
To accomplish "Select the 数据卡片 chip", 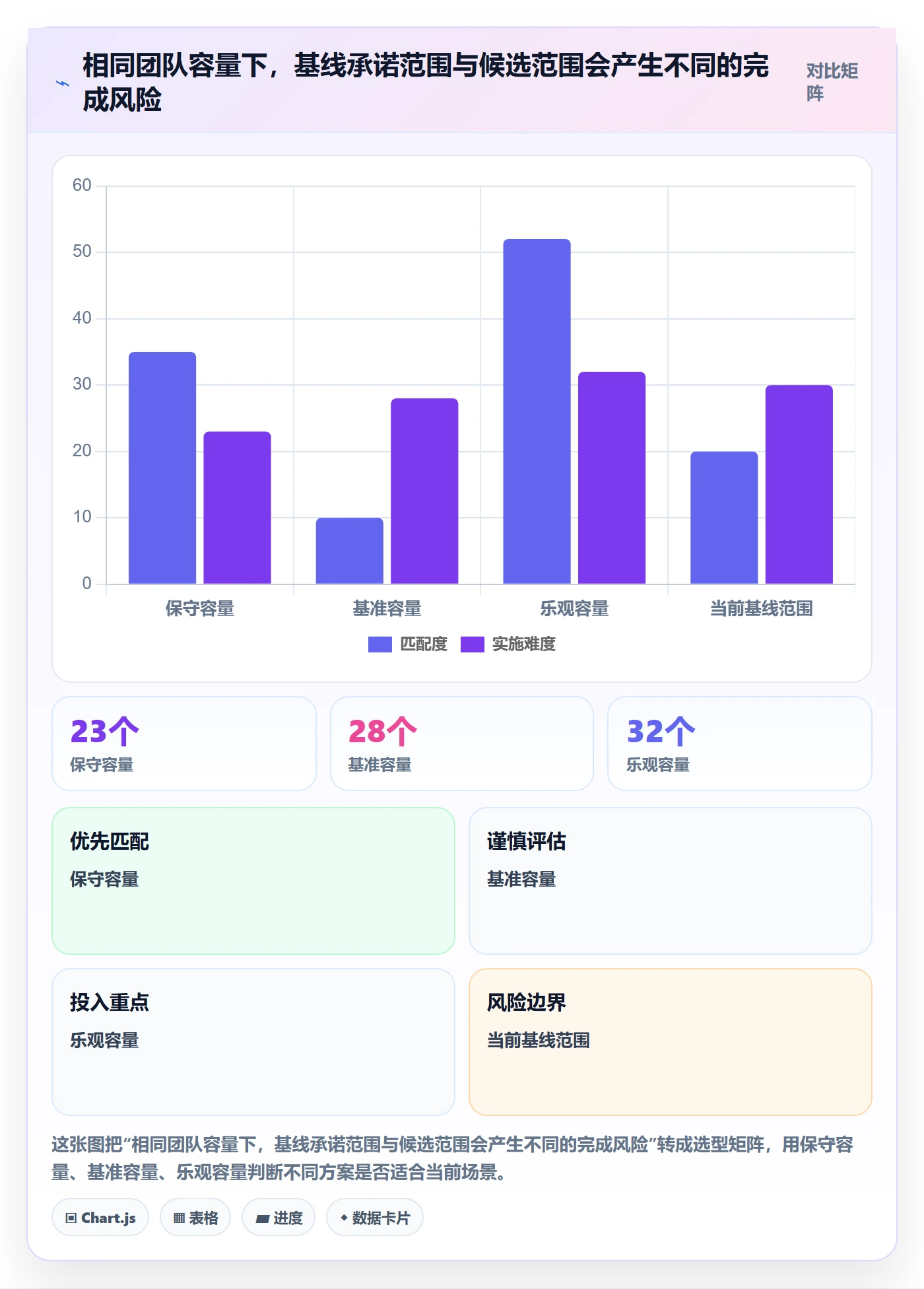I will click(x=375, y=1218).
